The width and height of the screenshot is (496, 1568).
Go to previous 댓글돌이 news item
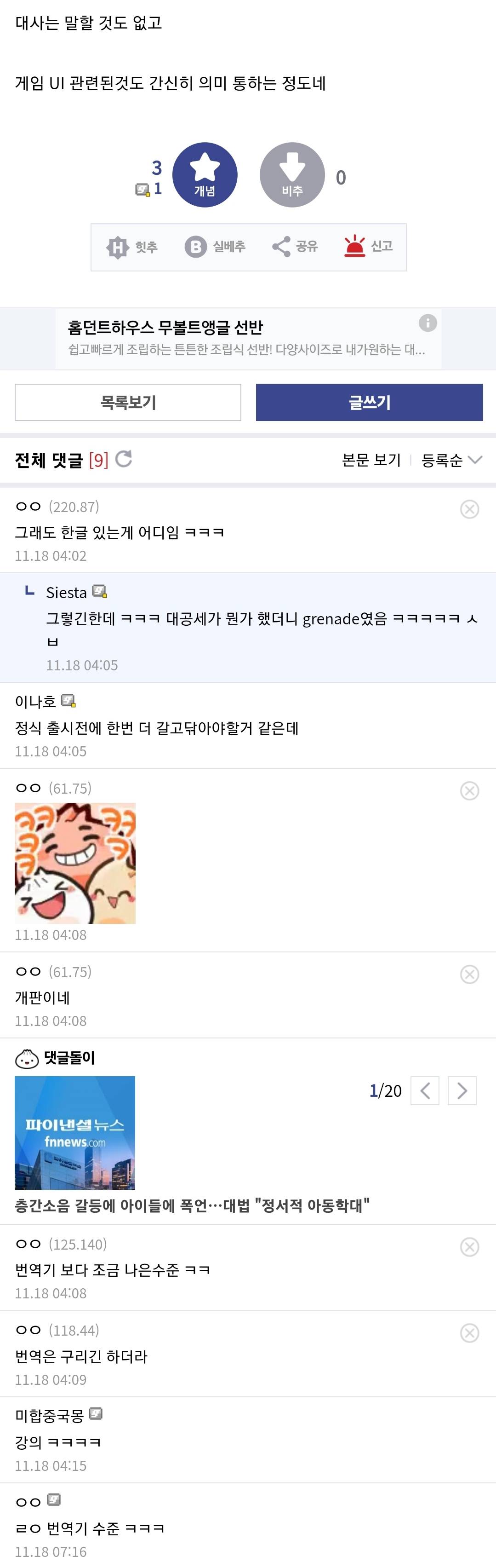425,1090
